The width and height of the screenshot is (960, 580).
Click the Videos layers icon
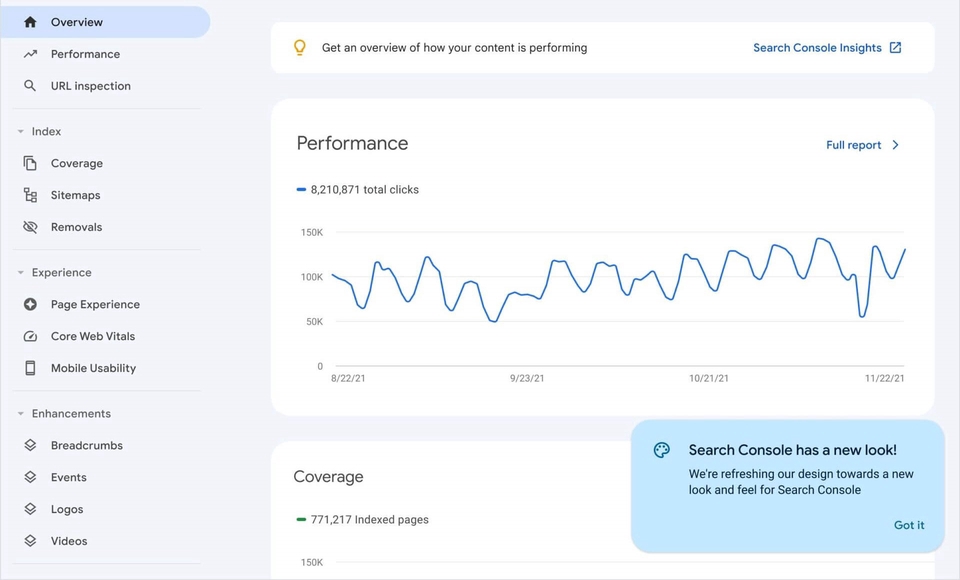point(30,541)
